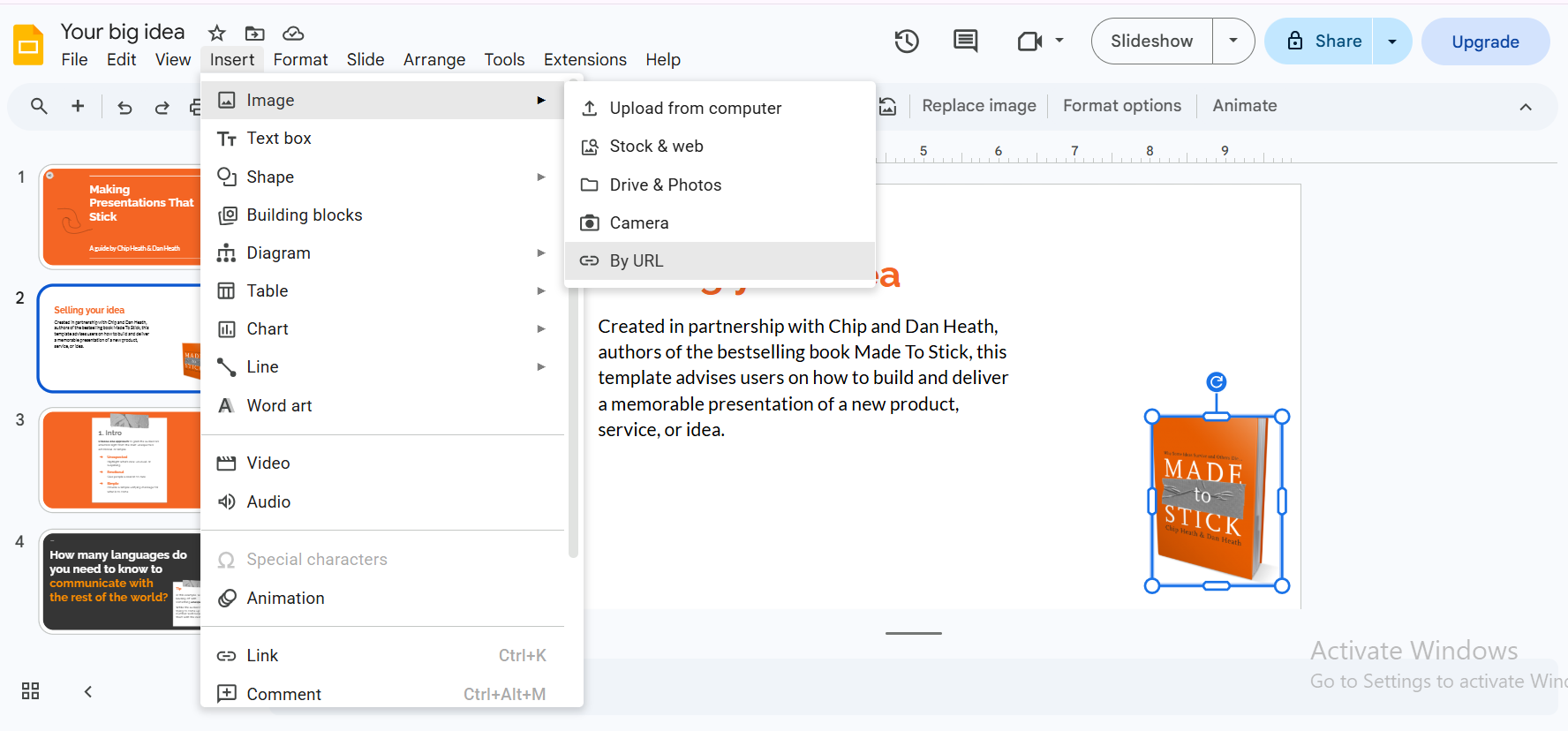Open the comments panel icon
This screenshot has height=731, width=1568.
click(966, 41)
